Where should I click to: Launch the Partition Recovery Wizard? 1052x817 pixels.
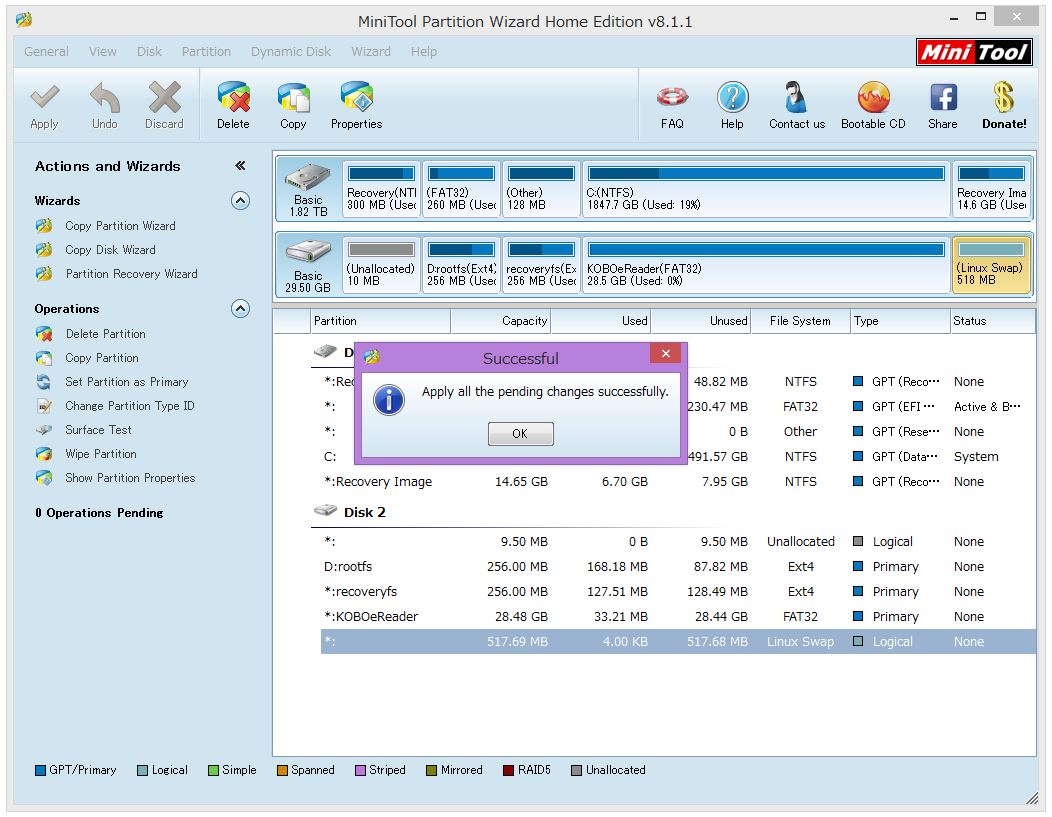(132, 274)
